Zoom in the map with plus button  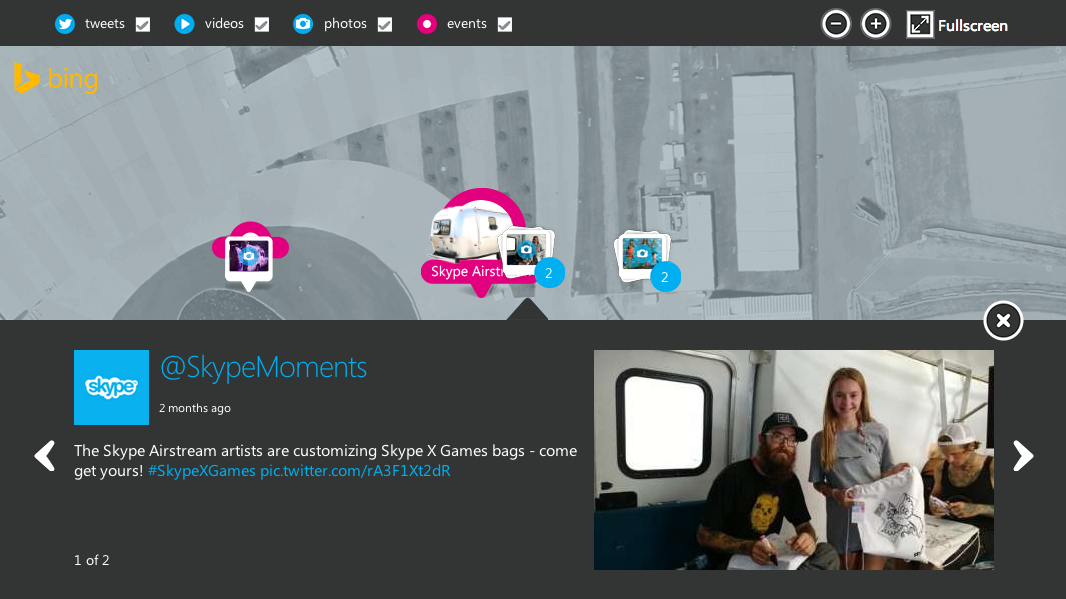(x=876, y=24)
